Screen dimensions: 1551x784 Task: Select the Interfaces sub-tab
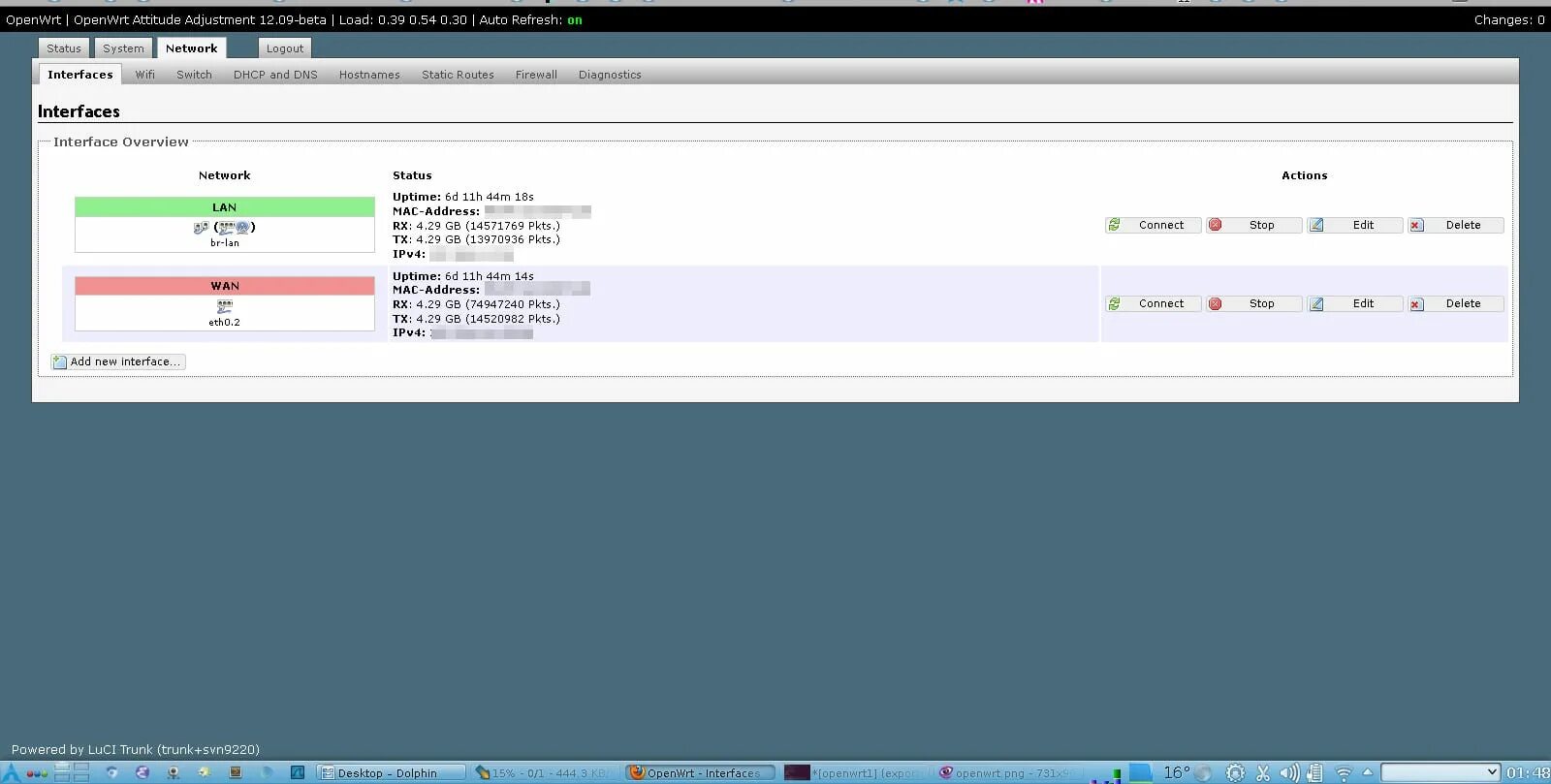[x=80, y=75]
